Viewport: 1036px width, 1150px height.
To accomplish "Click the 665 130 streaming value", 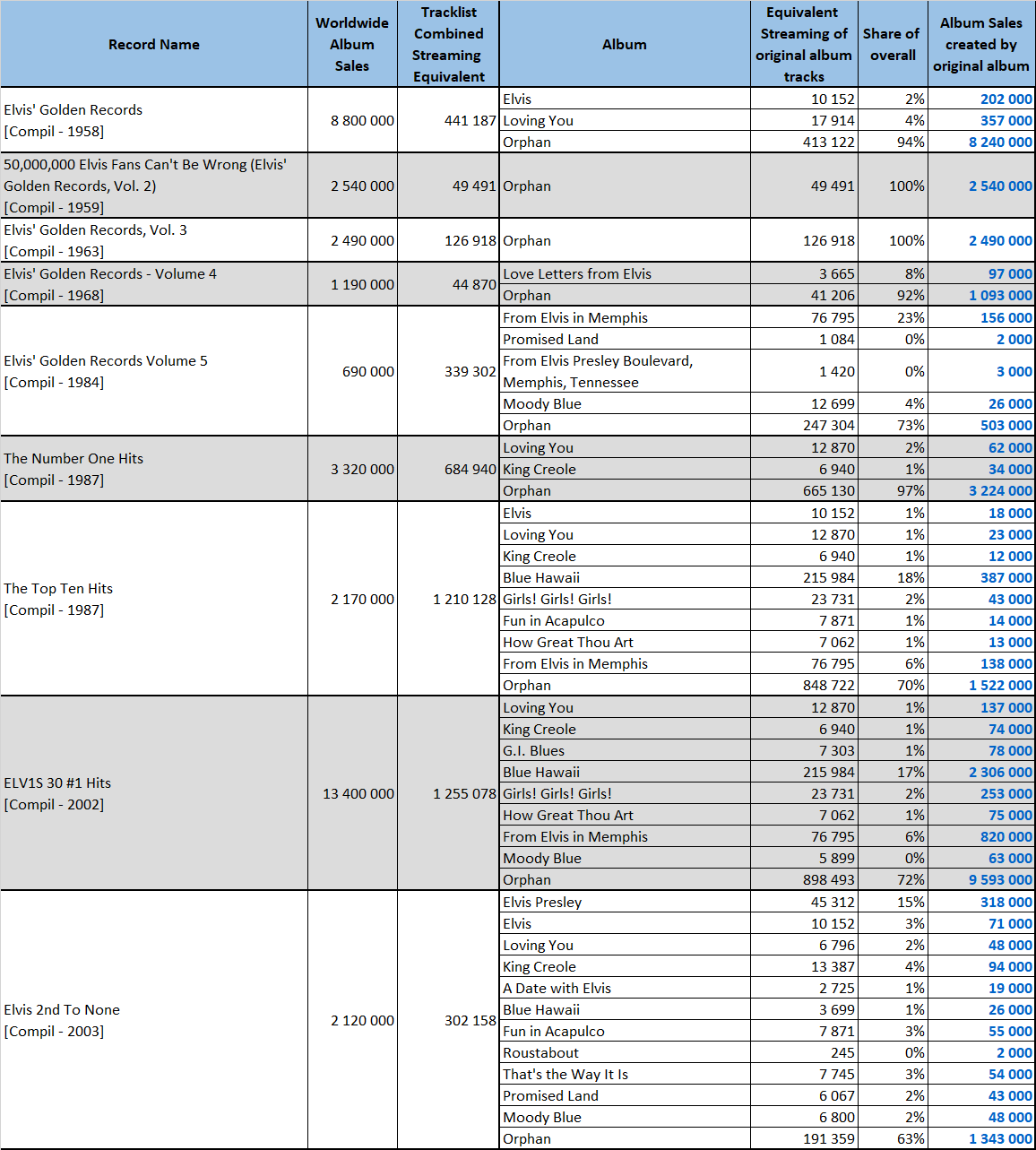I will pyautogui.click(x=804, y=490).
